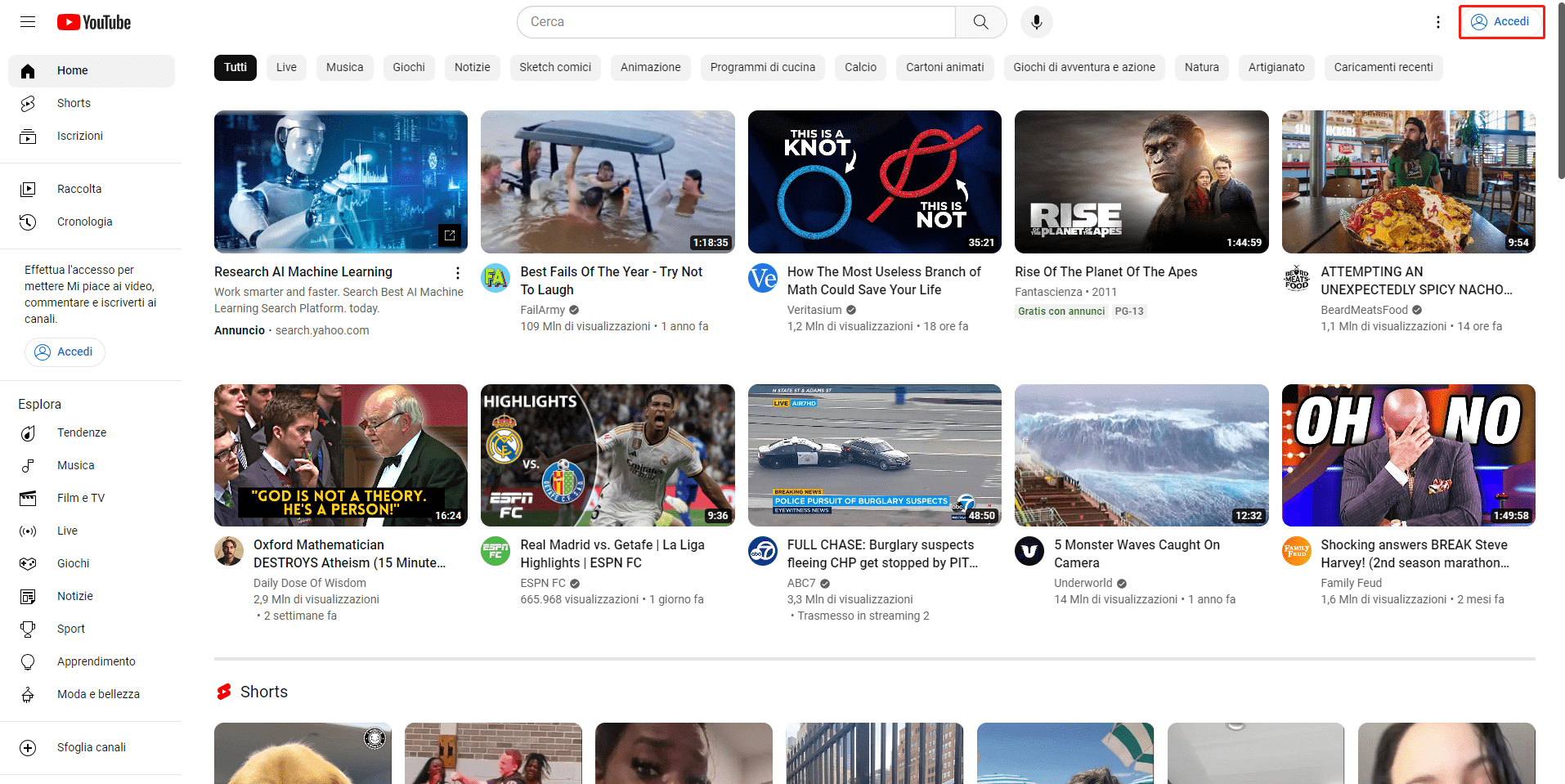
Task: Play the police pursuit chase thumbnail
Action: click(x=875, y=455)
